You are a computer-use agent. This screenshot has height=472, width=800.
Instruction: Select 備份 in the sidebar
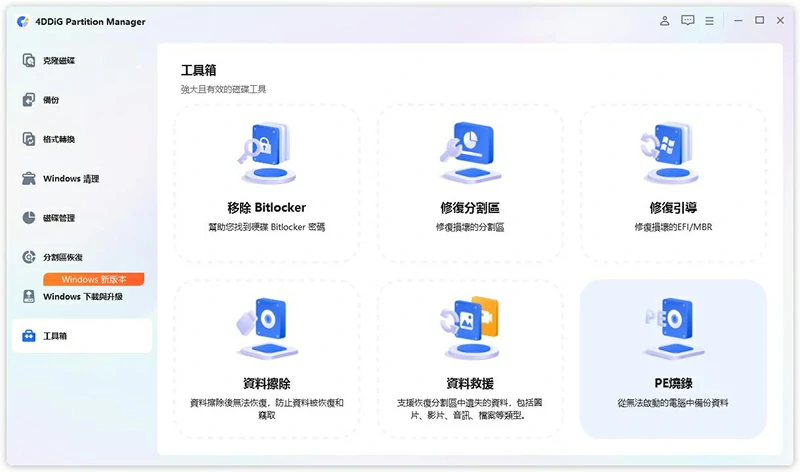[x=51, y=100]
